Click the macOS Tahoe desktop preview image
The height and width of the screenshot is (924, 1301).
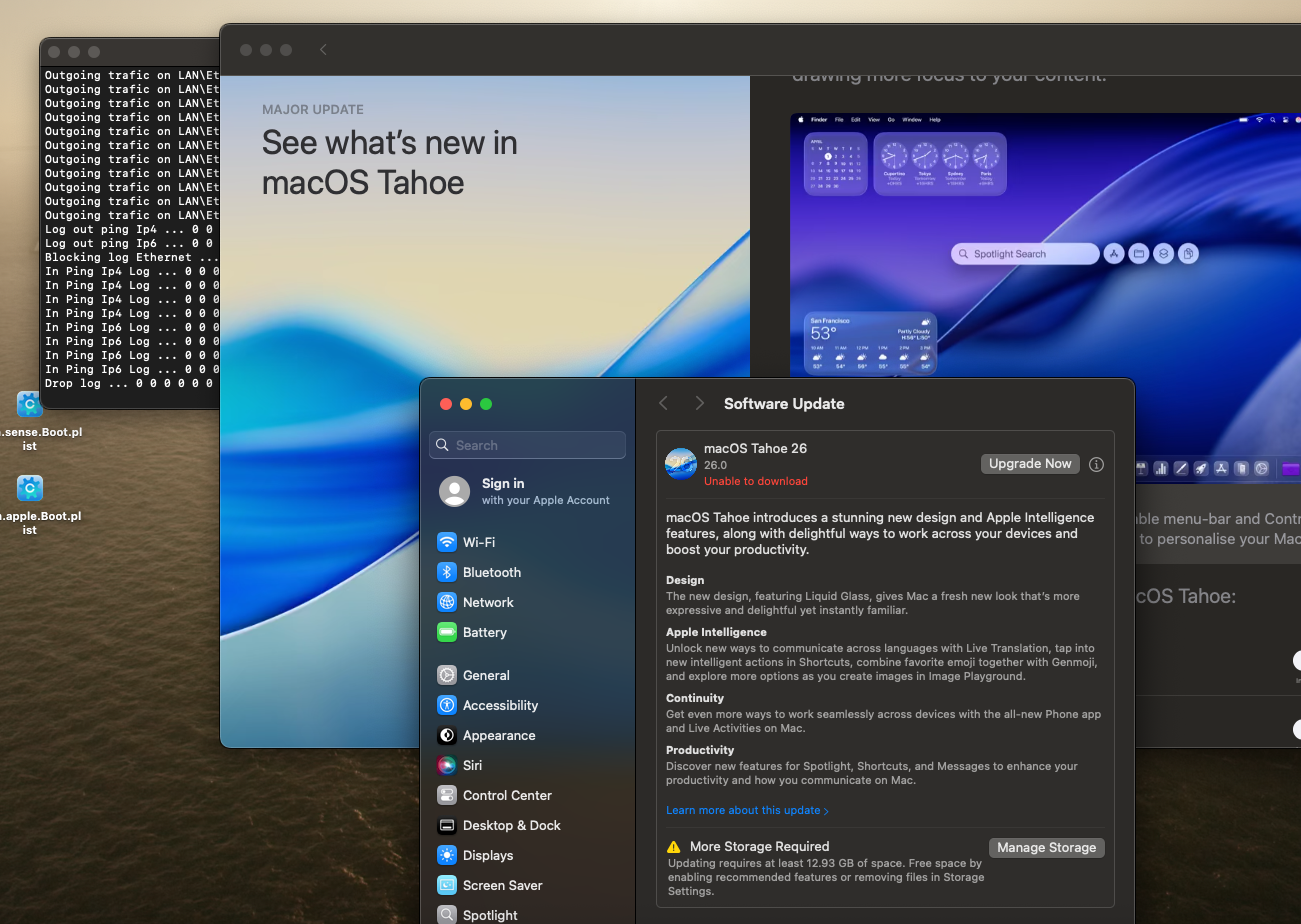[x=1045, y=245]
